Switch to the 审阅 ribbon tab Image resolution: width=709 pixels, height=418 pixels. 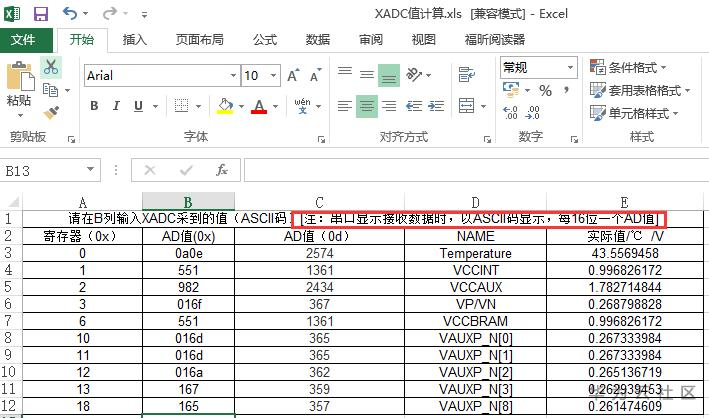(371, 40)
